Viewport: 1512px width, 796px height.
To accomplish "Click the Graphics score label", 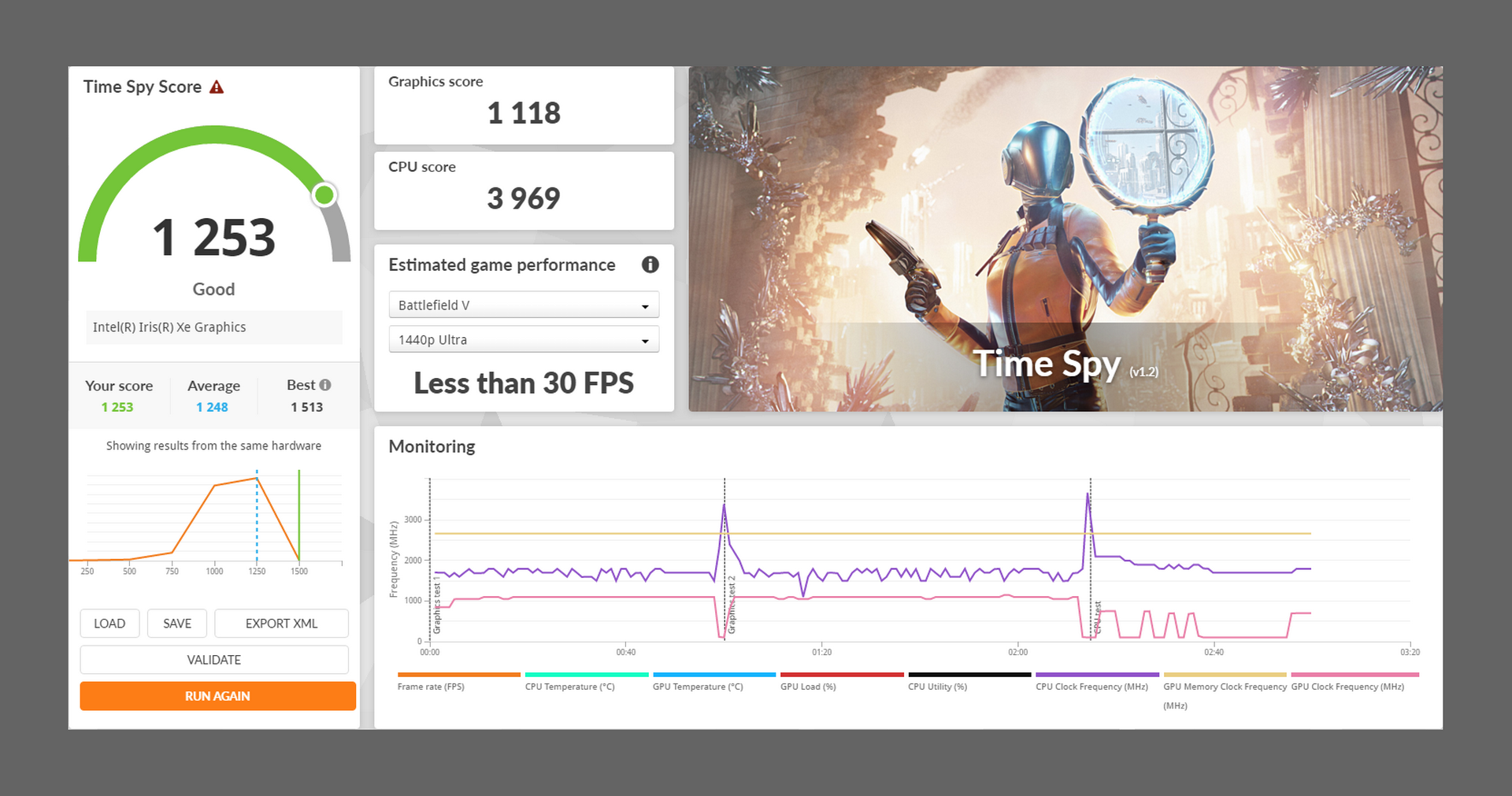I will tap(435, 81).
